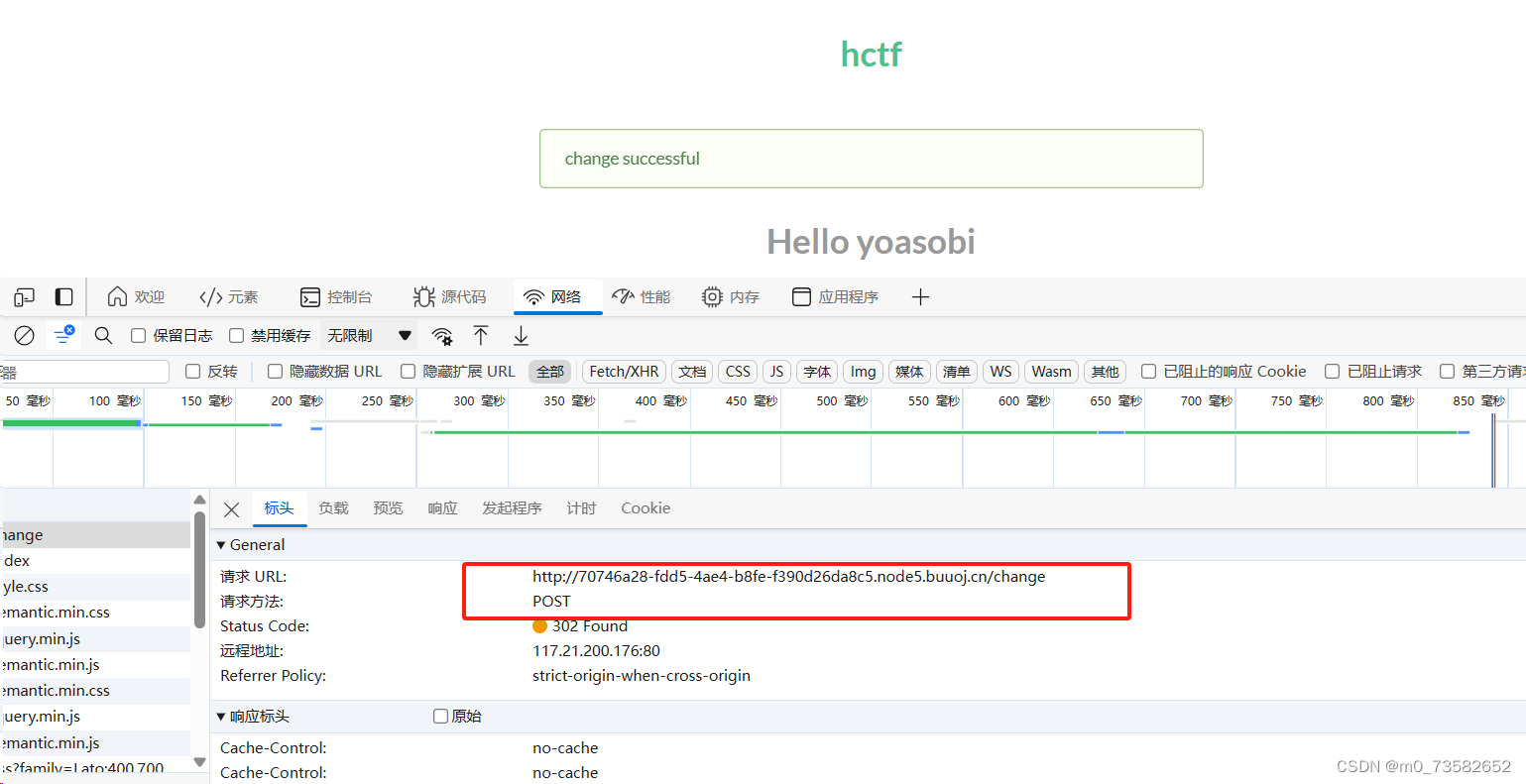Collapse the General section
Screen dimensions: 1526x784
[x=220, y=544]
